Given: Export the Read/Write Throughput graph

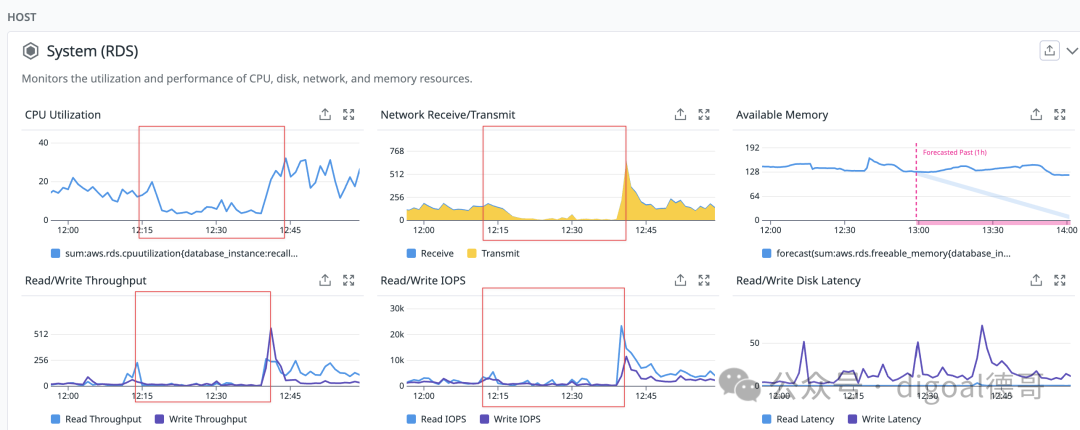Looking at the screenshot, I should pyautogui.click(x=325, y=280).
